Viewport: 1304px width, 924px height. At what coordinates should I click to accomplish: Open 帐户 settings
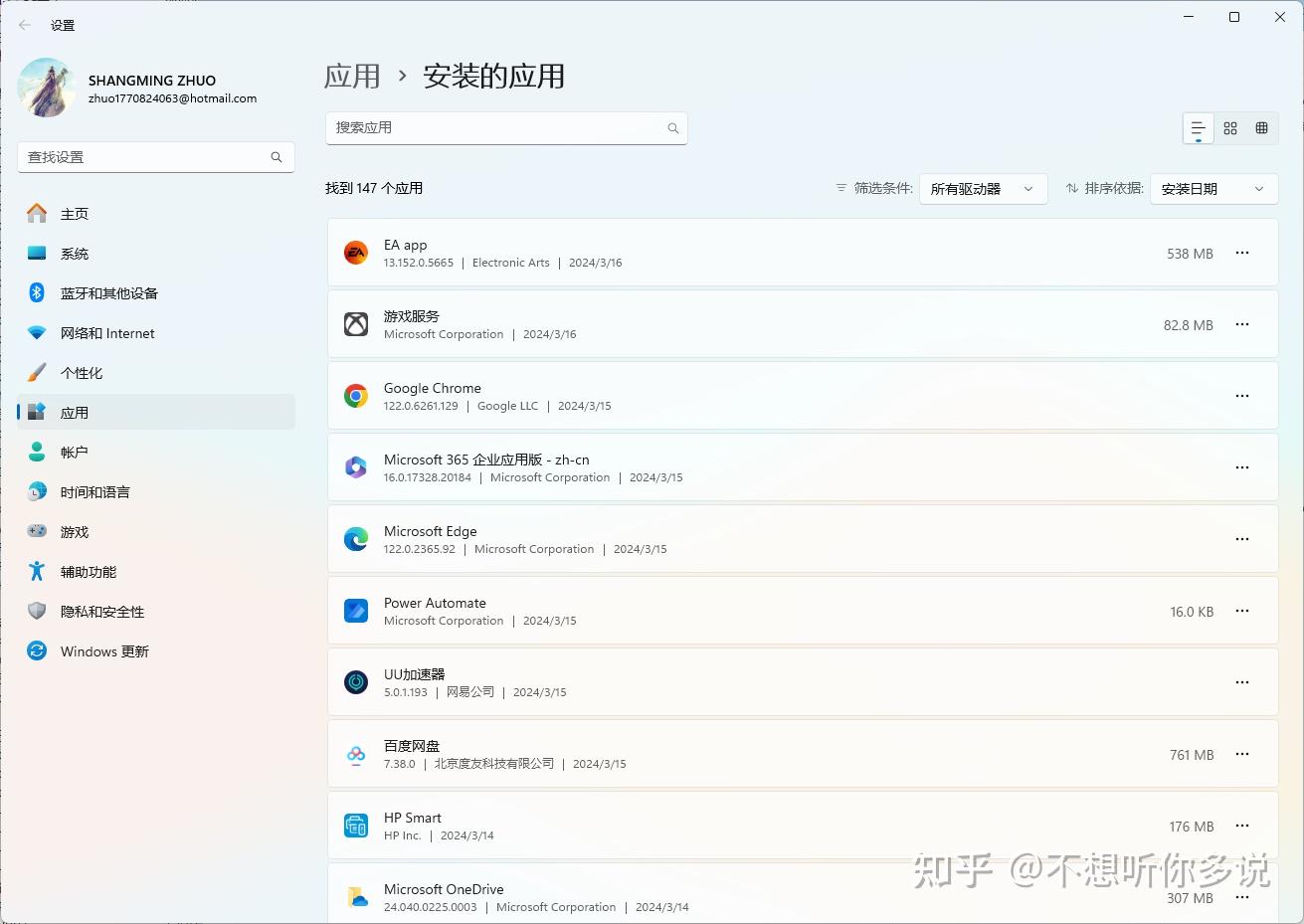[x=156, y=453]
